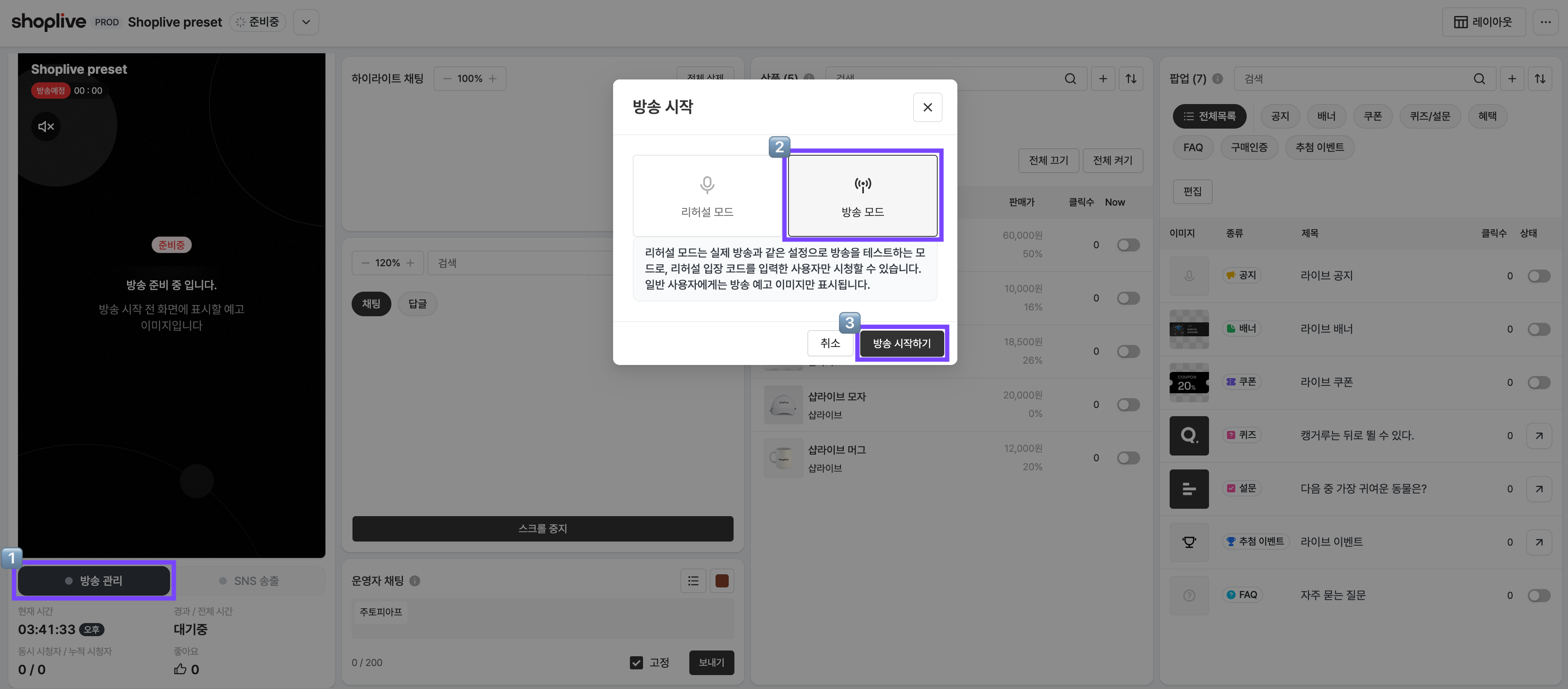1568x689 pixels.
Task: Click the 편집 button in popup panel
Action: (1192, 191)
